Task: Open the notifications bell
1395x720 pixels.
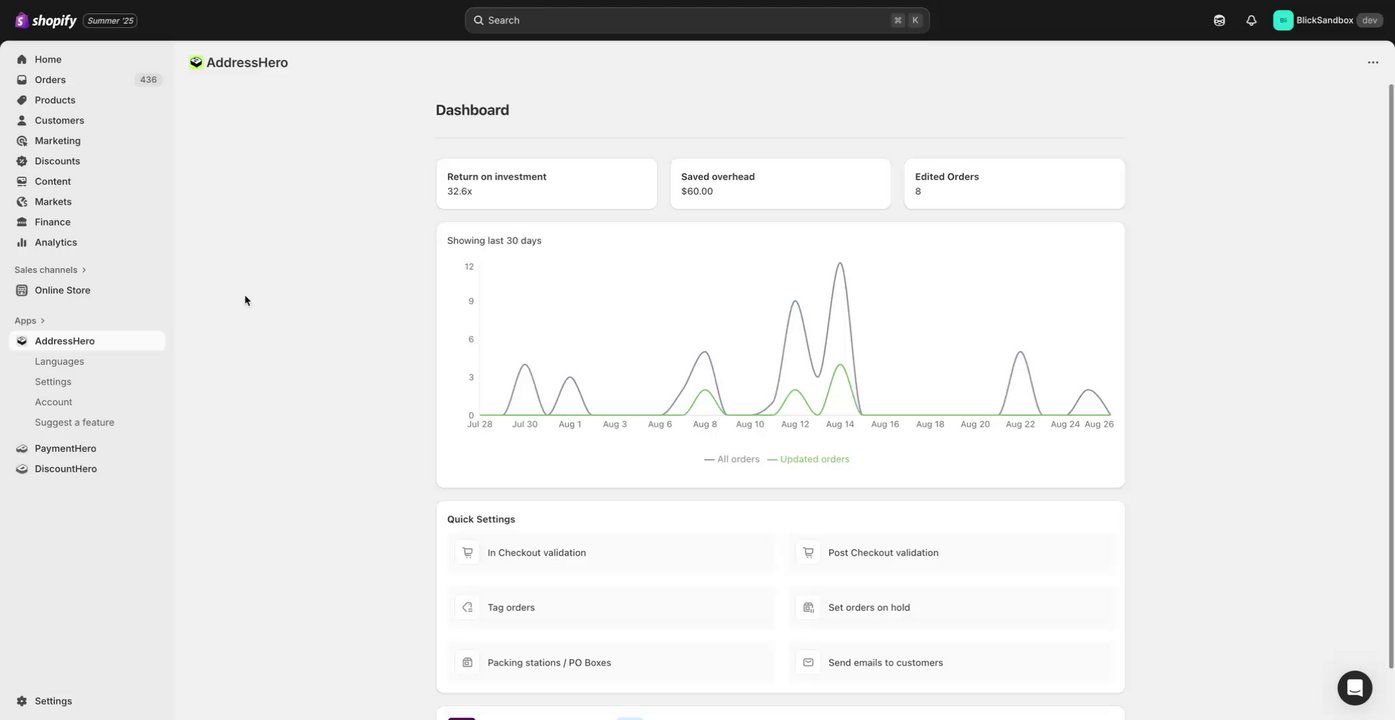Action: (1251, 20)
